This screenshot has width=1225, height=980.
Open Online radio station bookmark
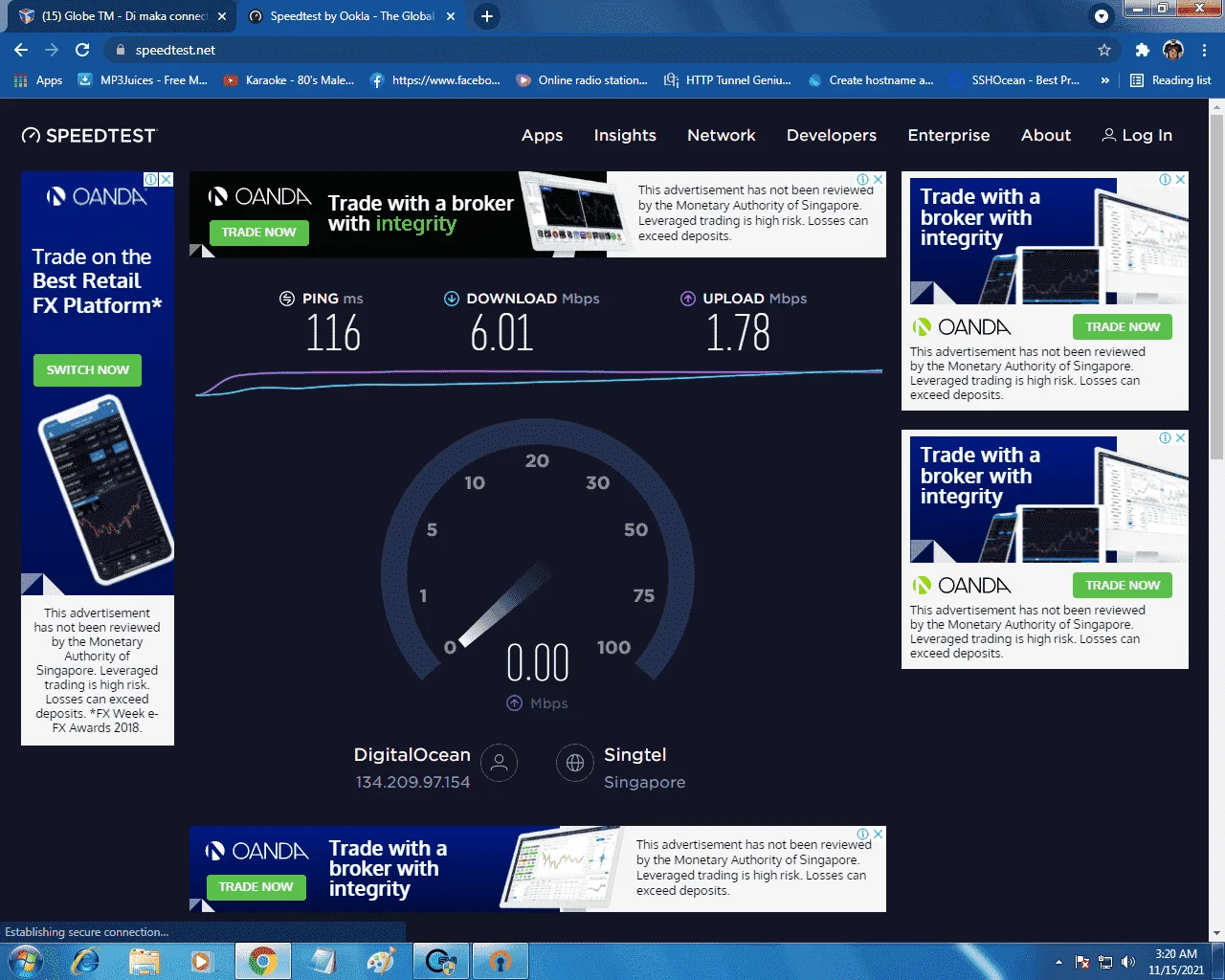point(582,80)
